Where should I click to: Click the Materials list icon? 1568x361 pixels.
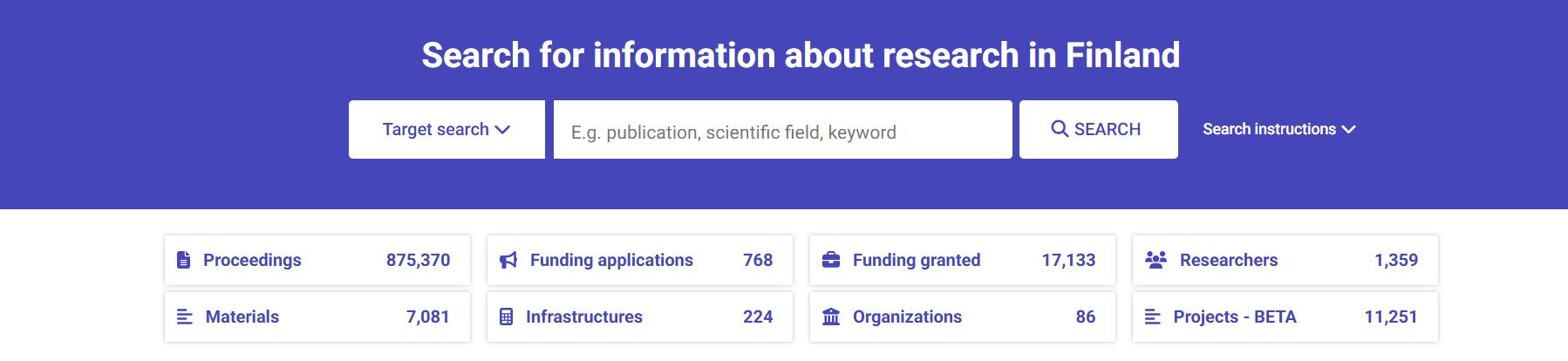[x=185, y=317]
